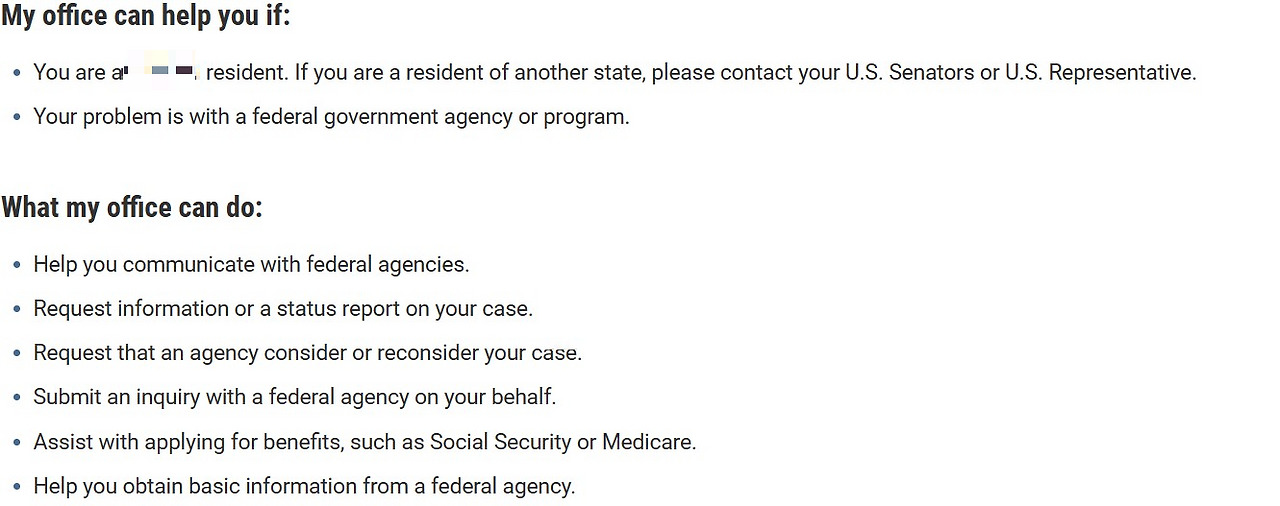Click the bullet before "You are a"
This screenshot has height=506, width=1280.
click(17, 73)
